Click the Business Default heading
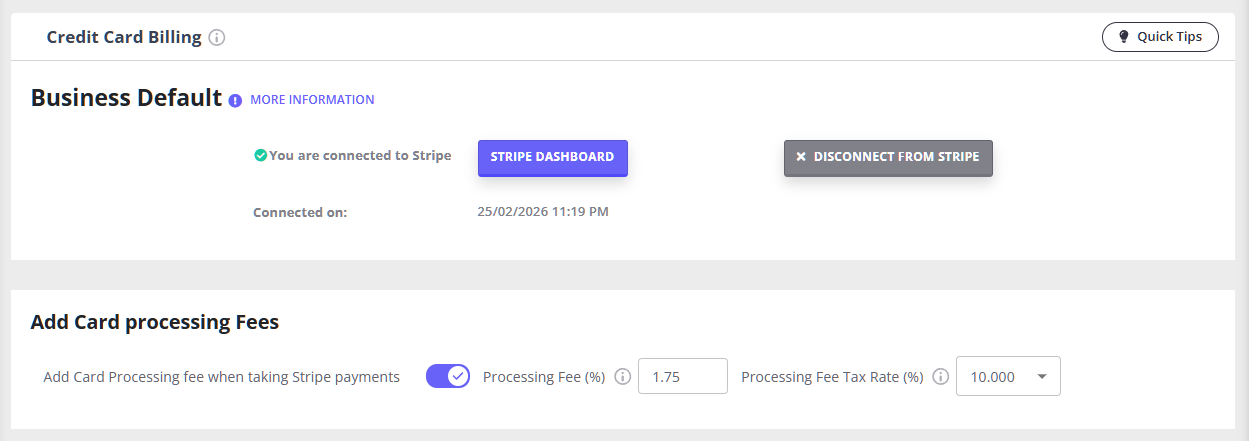This screenshot has width=1249, height=441. [126, 98]
